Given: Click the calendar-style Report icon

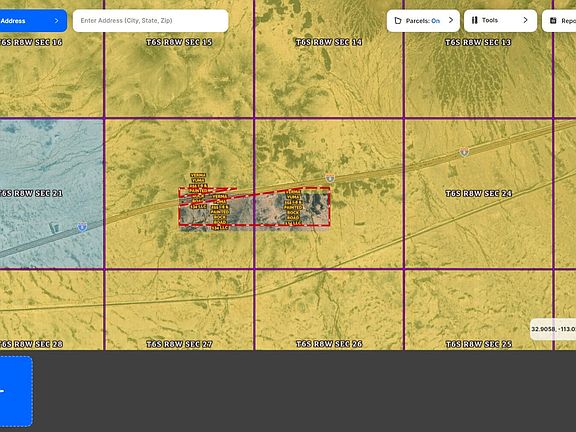Looking at the screenshot, I should pos(553,21).
